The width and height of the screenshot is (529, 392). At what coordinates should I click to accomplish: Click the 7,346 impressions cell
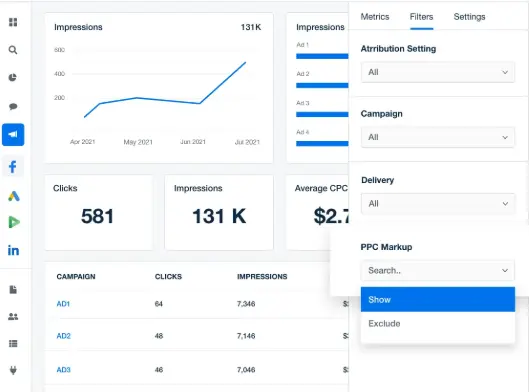click(246, 304)
